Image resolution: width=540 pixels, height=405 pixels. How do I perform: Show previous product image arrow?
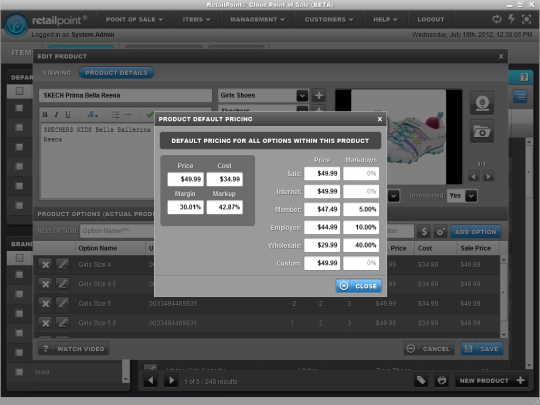point(474,177)
